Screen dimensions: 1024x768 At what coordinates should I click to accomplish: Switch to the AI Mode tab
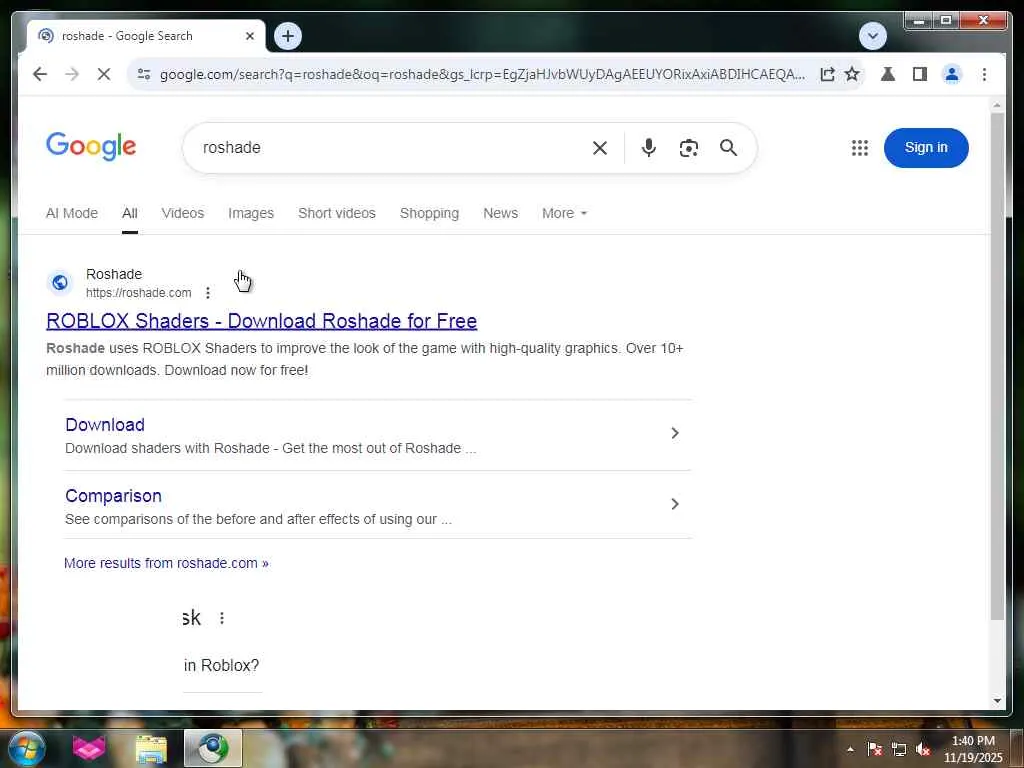(72, 213)
